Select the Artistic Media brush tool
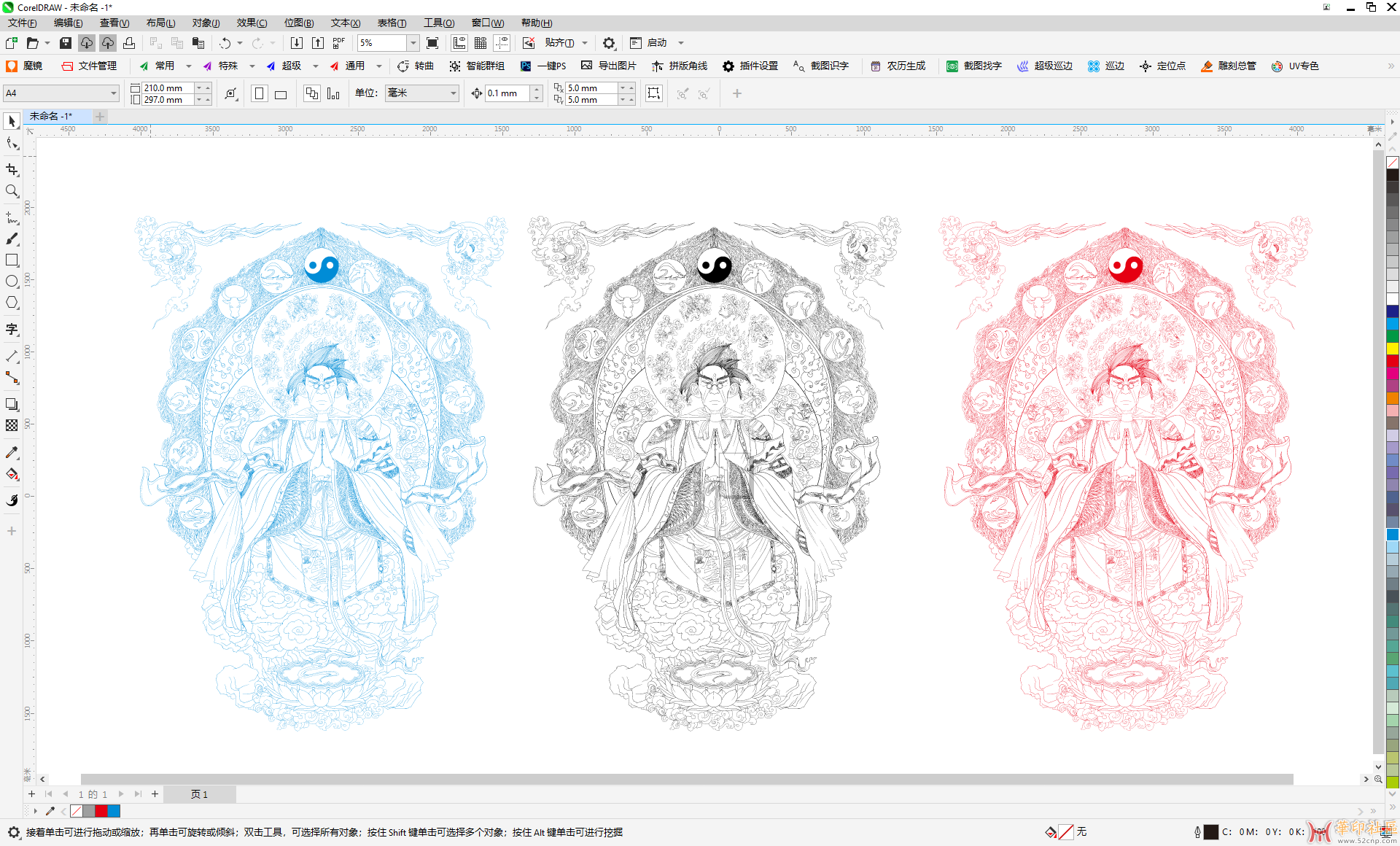 coord(12,238)
